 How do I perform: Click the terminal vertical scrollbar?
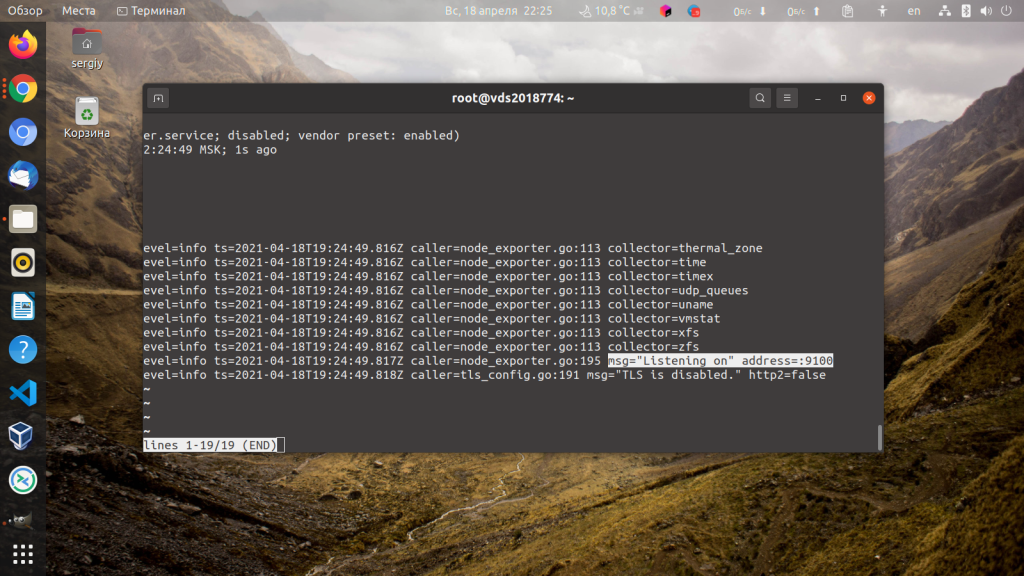pyautogui.click(x=880, y=438)
